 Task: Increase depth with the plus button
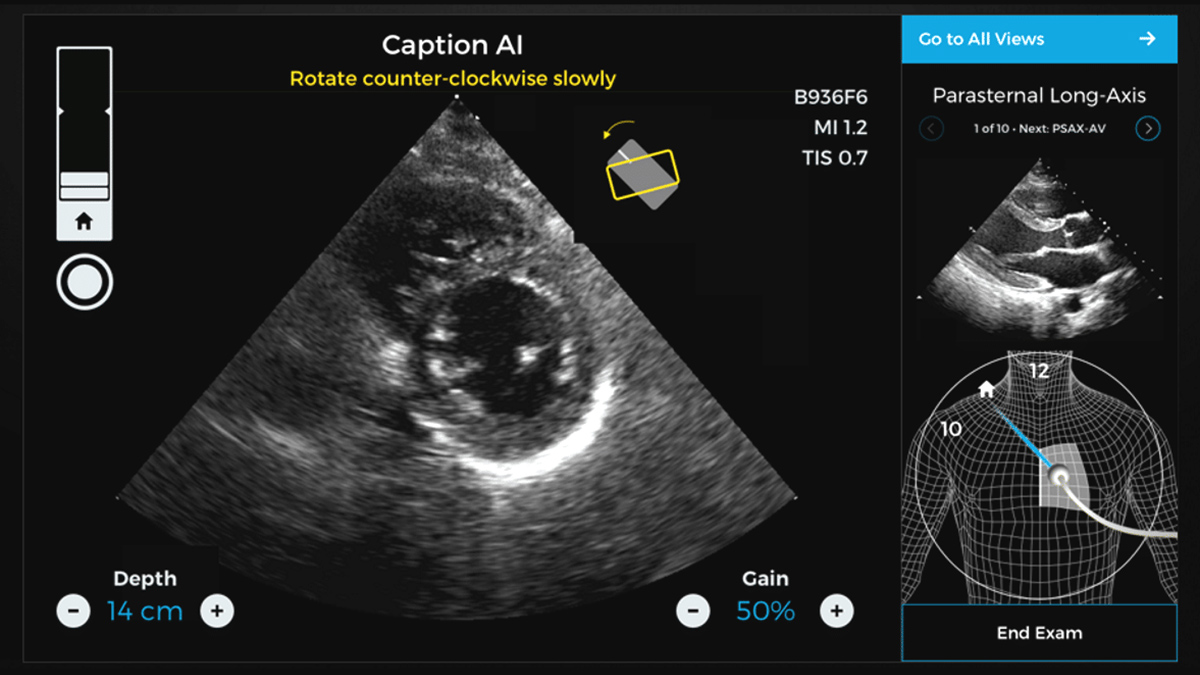click(217, 610)
